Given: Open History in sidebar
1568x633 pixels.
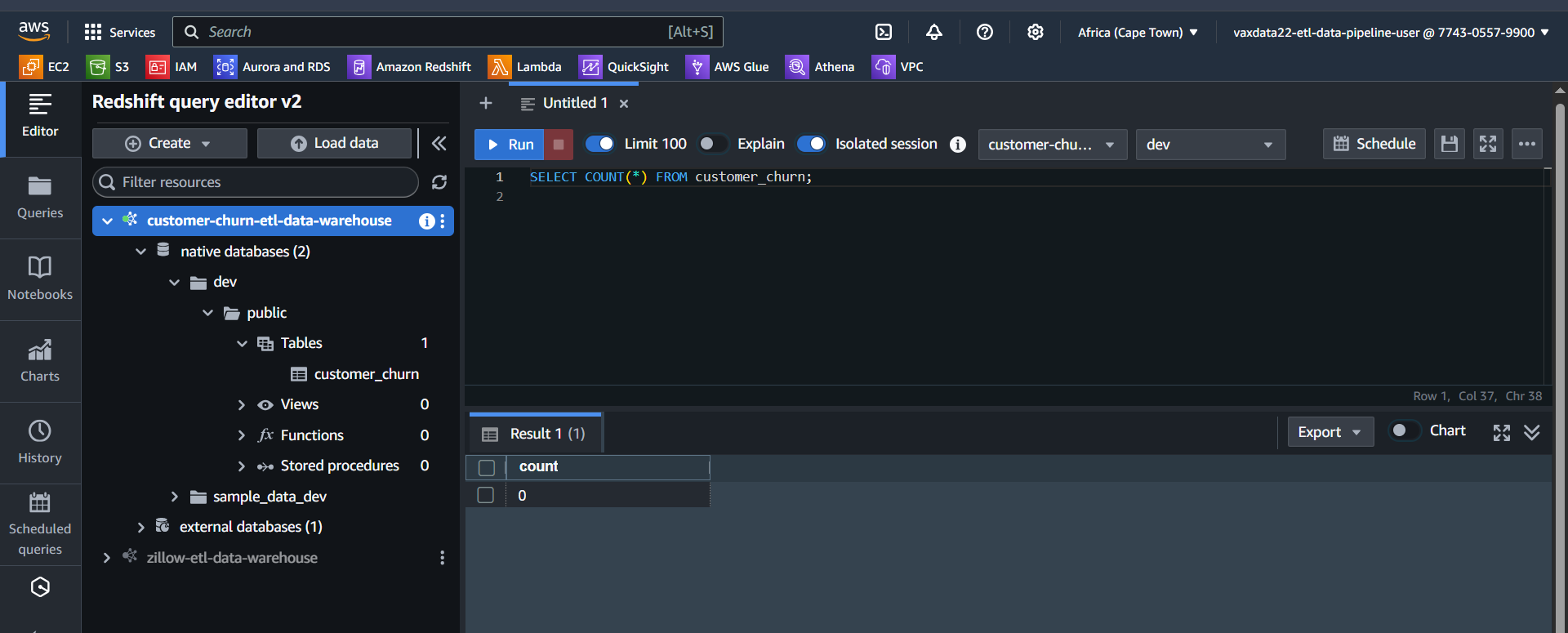Looking at the screenshot, I should click(x=40, y=443).
